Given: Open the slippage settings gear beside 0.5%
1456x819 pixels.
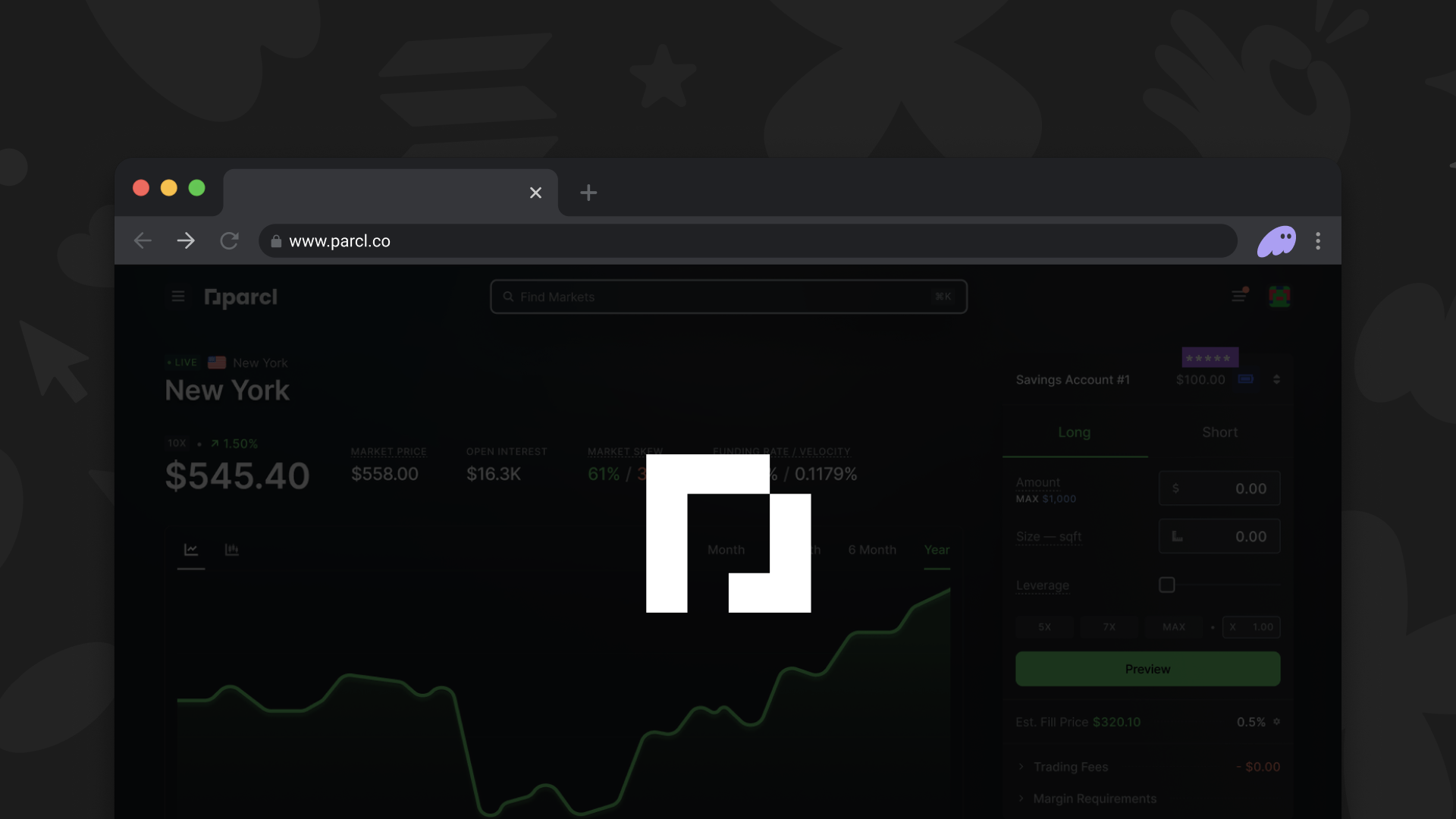Looking at the screenshot, I should coord(1277,722).
